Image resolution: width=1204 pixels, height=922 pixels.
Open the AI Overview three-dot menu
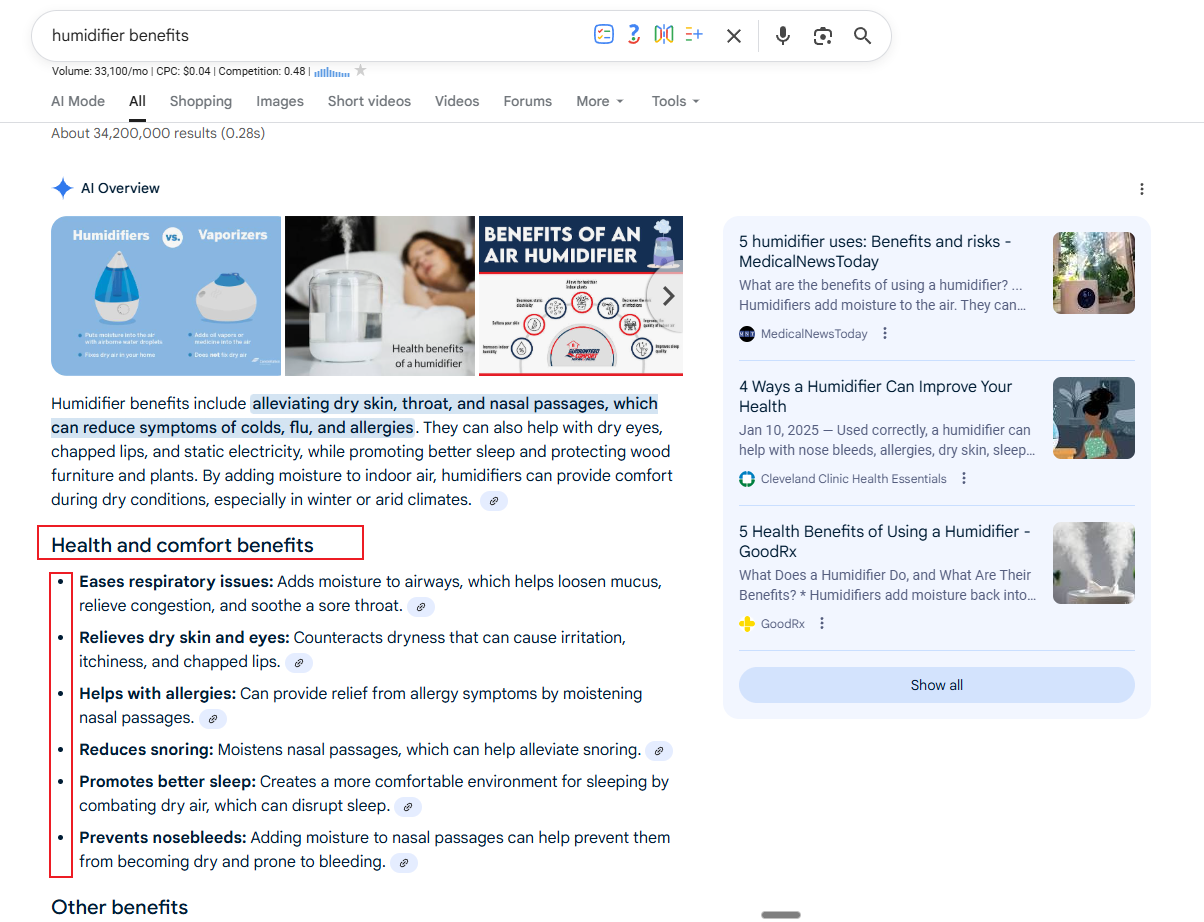[1142, 189]
